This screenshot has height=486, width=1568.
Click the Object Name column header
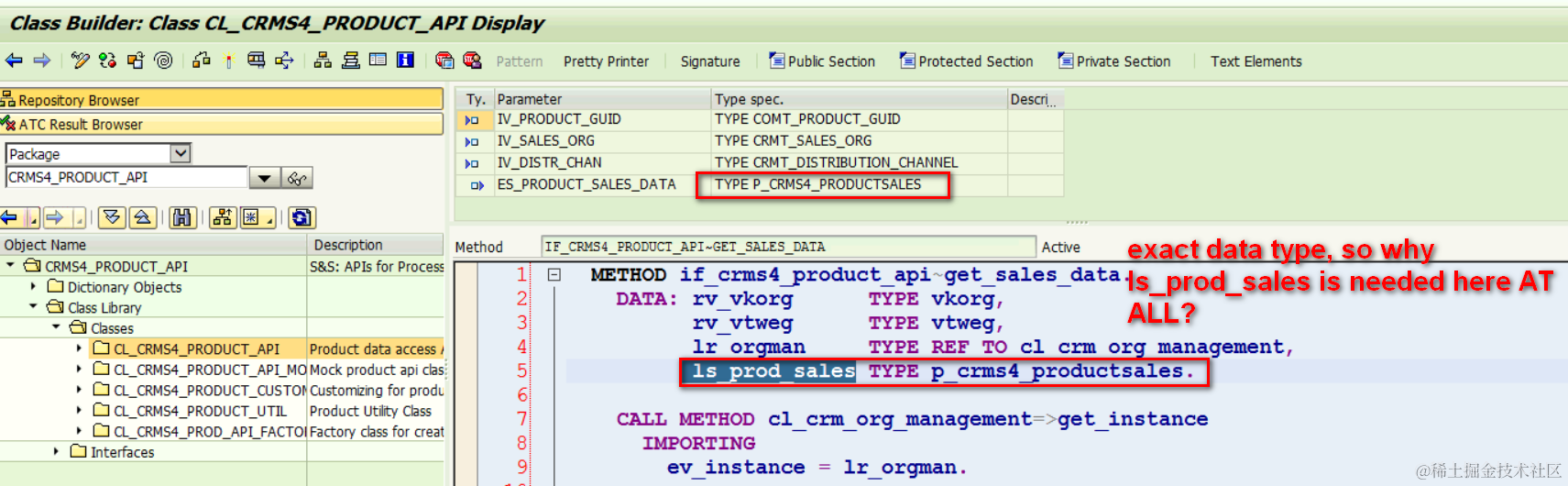(153, 245)
